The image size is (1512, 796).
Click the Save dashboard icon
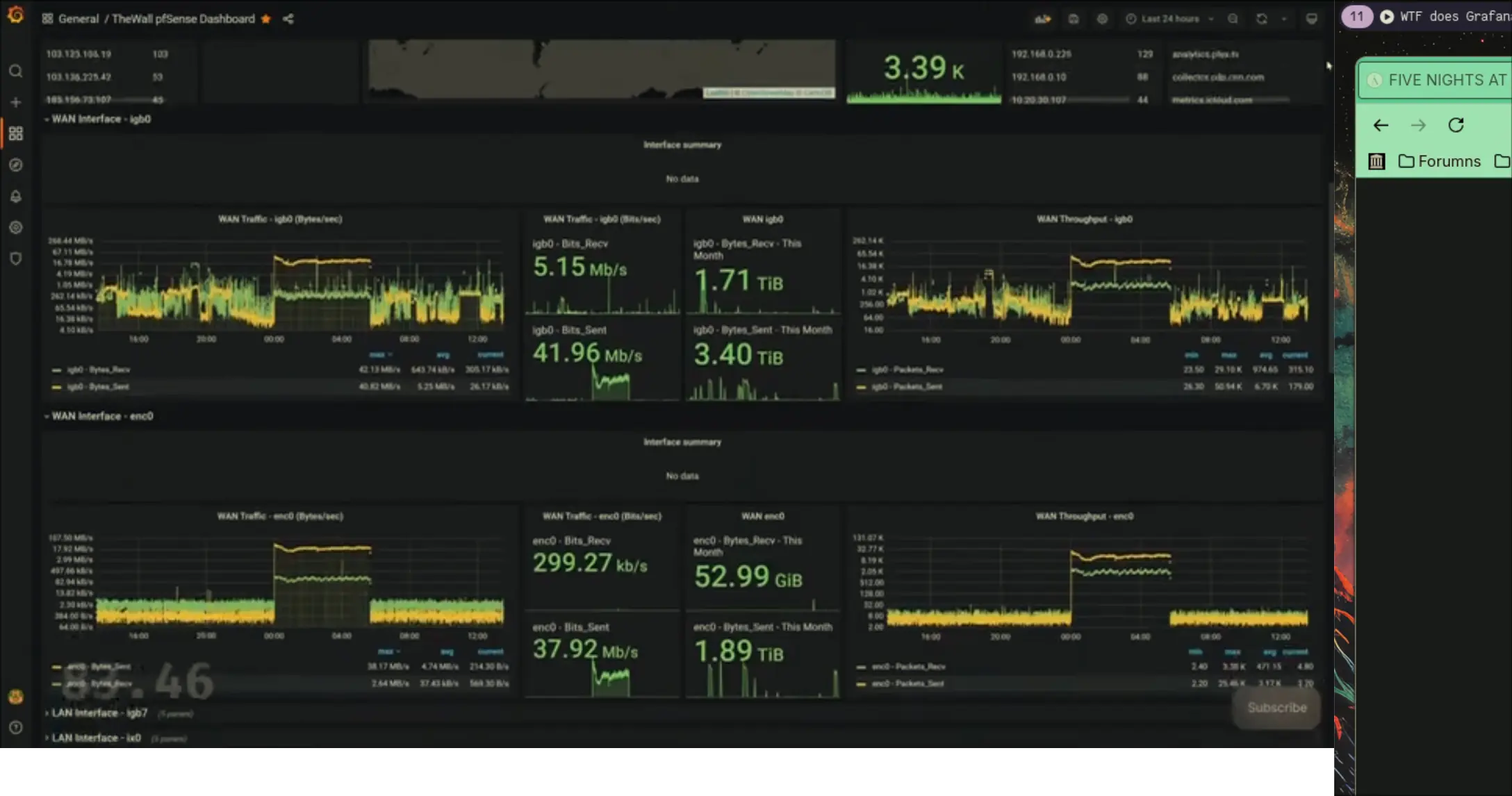click(x=1074, y=19)
